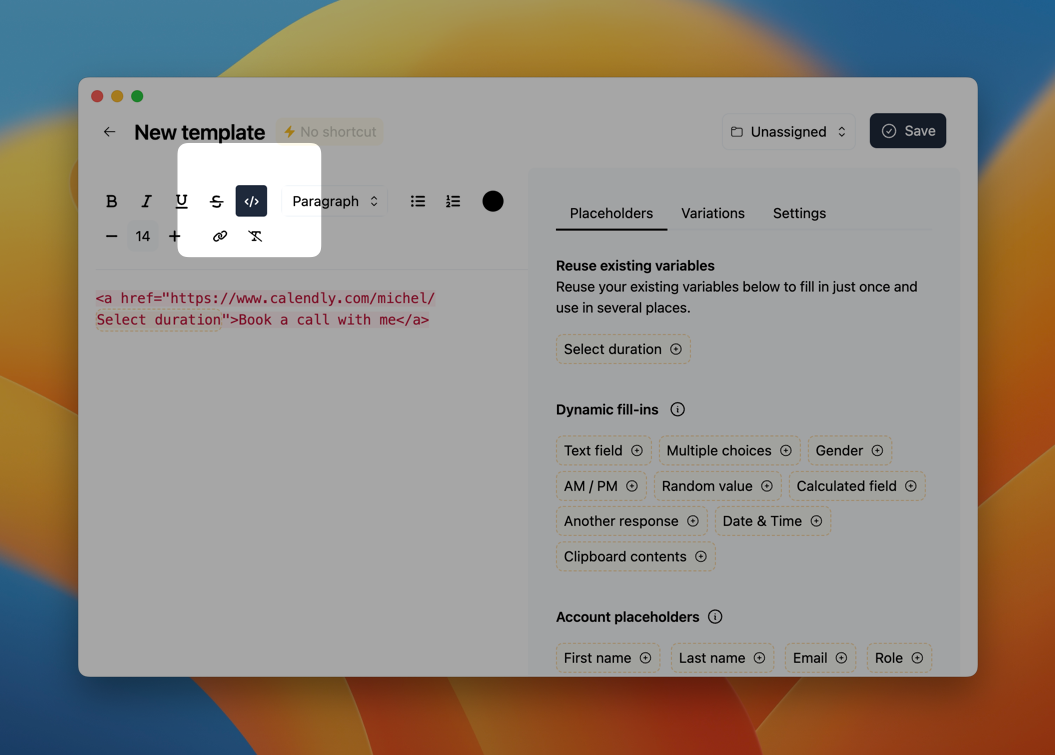1055x755 pixels.
Task: Apply italic formatting
Action: (146, 201)
